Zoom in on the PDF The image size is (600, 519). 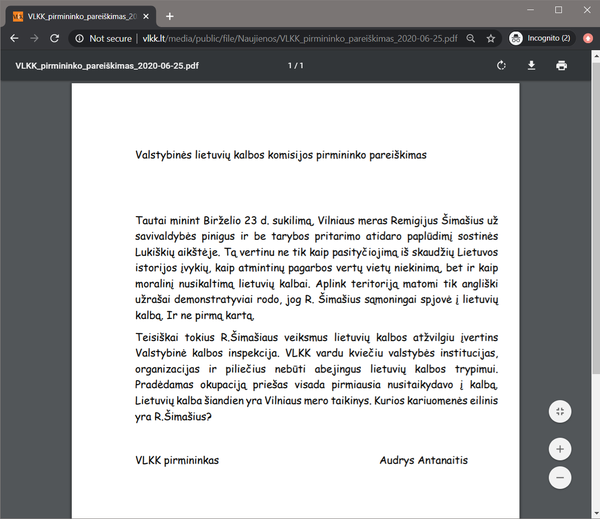[x=561, y=449]
